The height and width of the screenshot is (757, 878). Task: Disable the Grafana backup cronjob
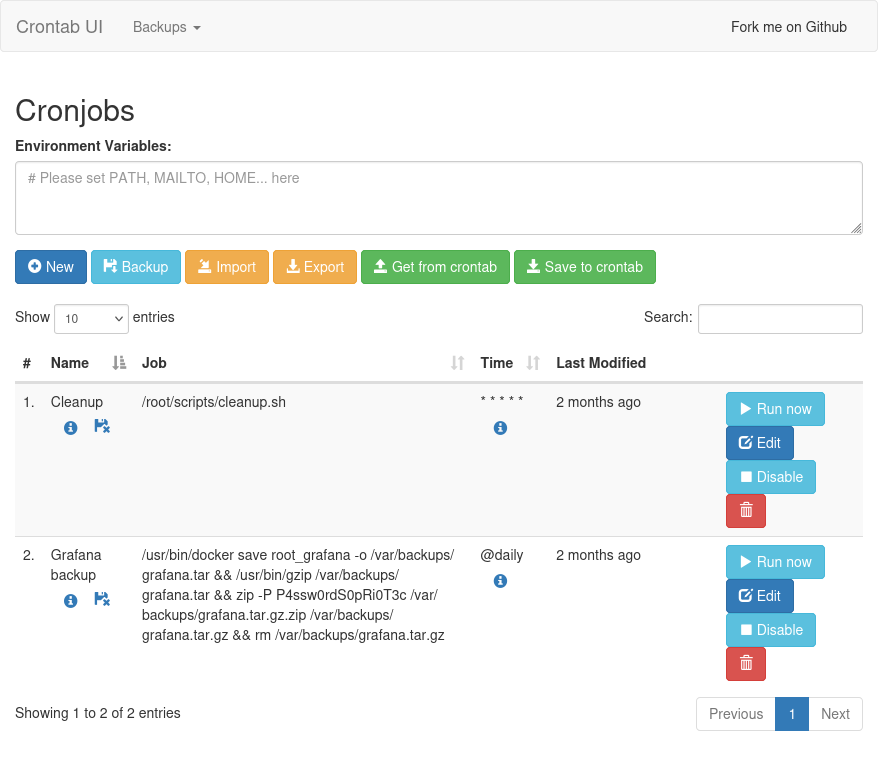pos(770,630)
